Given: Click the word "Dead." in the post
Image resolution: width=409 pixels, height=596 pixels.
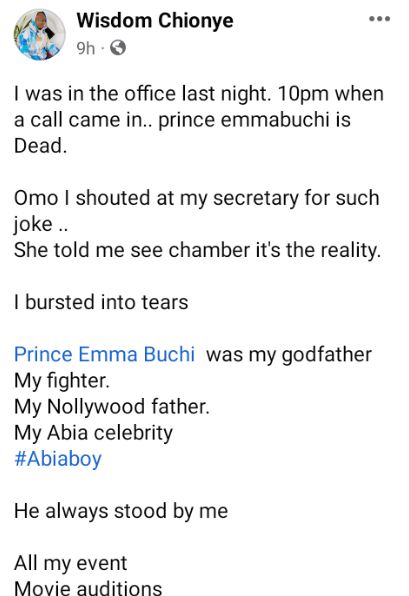Looking at the screenshot, I should [x=41, y=146].
